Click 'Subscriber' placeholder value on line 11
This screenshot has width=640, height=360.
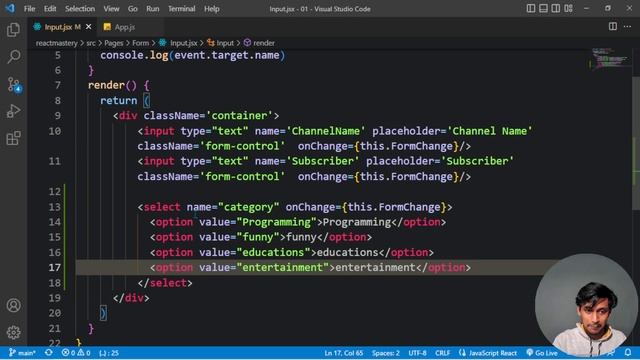click(477, 161)
